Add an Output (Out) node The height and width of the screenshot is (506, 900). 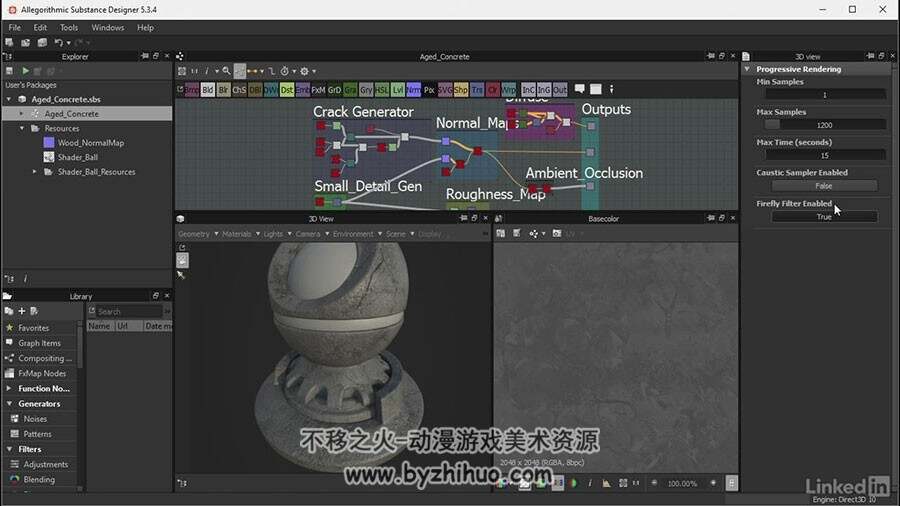(560, 89)
